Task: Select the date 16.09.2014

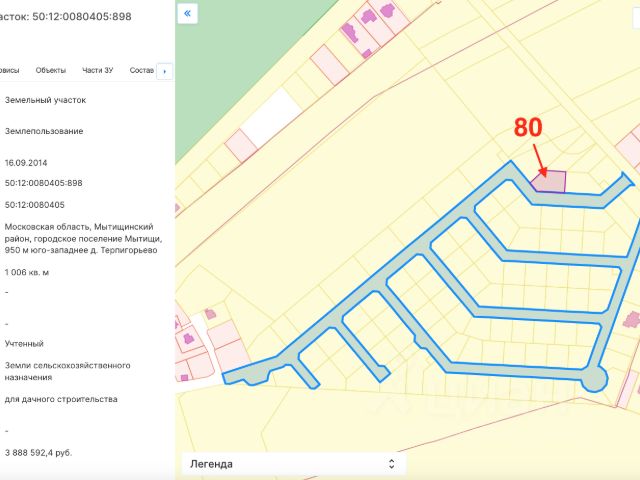Action: pos(26,163)
